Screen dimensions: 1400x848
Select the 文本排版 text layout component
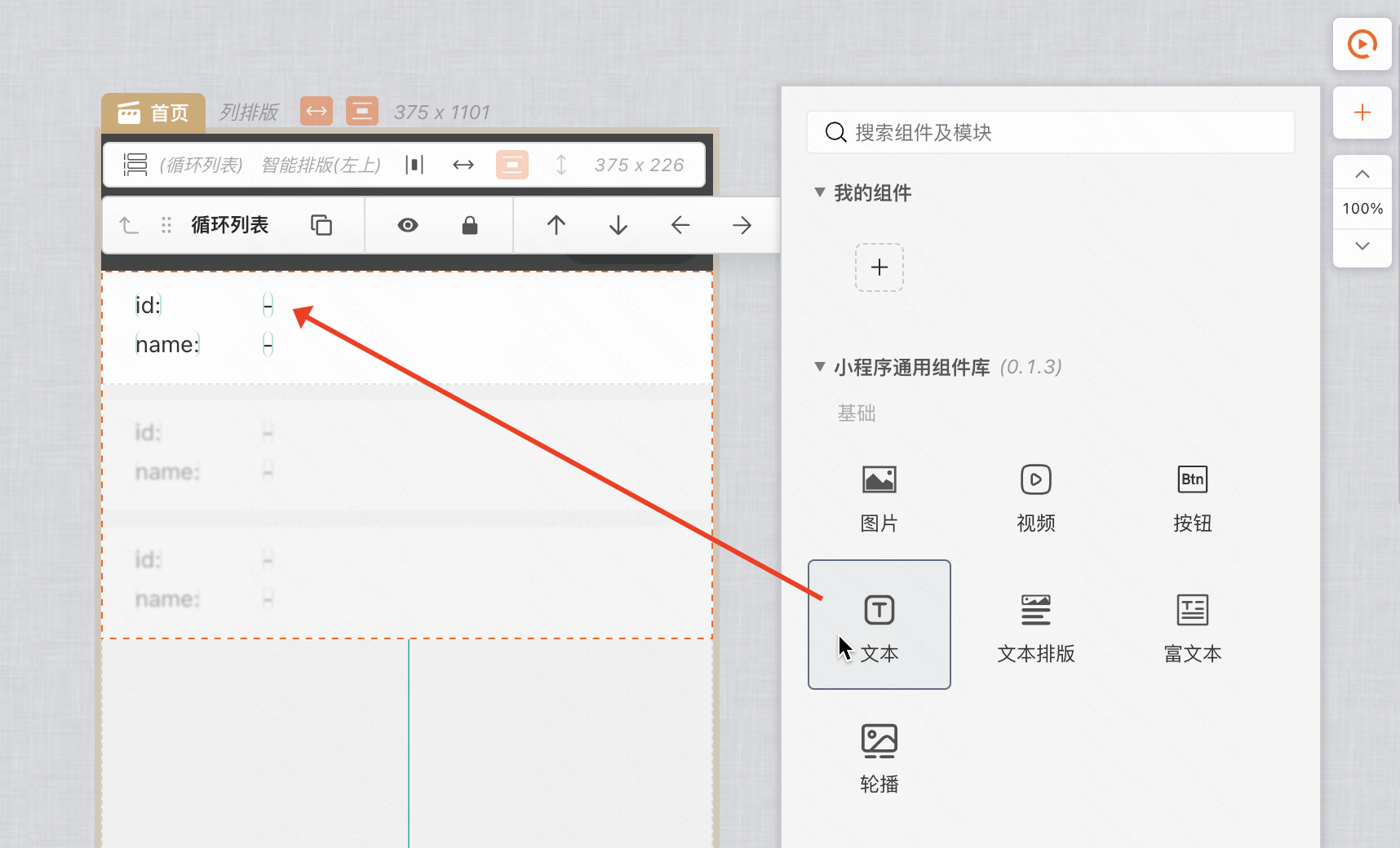1035,628
